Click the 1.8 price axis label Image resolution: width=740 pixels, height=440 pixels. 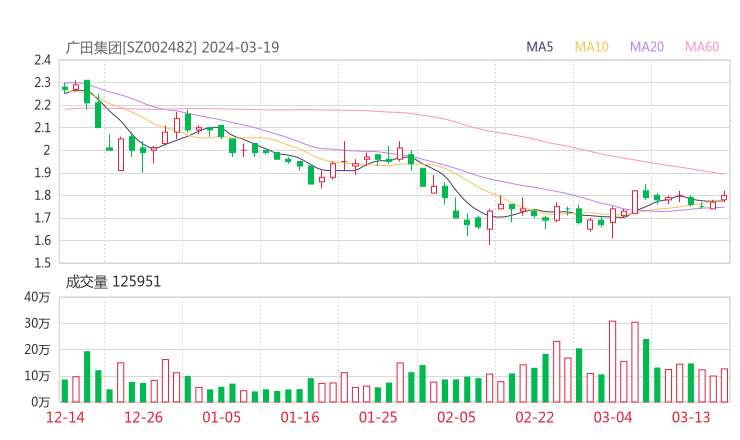[42, 195]
